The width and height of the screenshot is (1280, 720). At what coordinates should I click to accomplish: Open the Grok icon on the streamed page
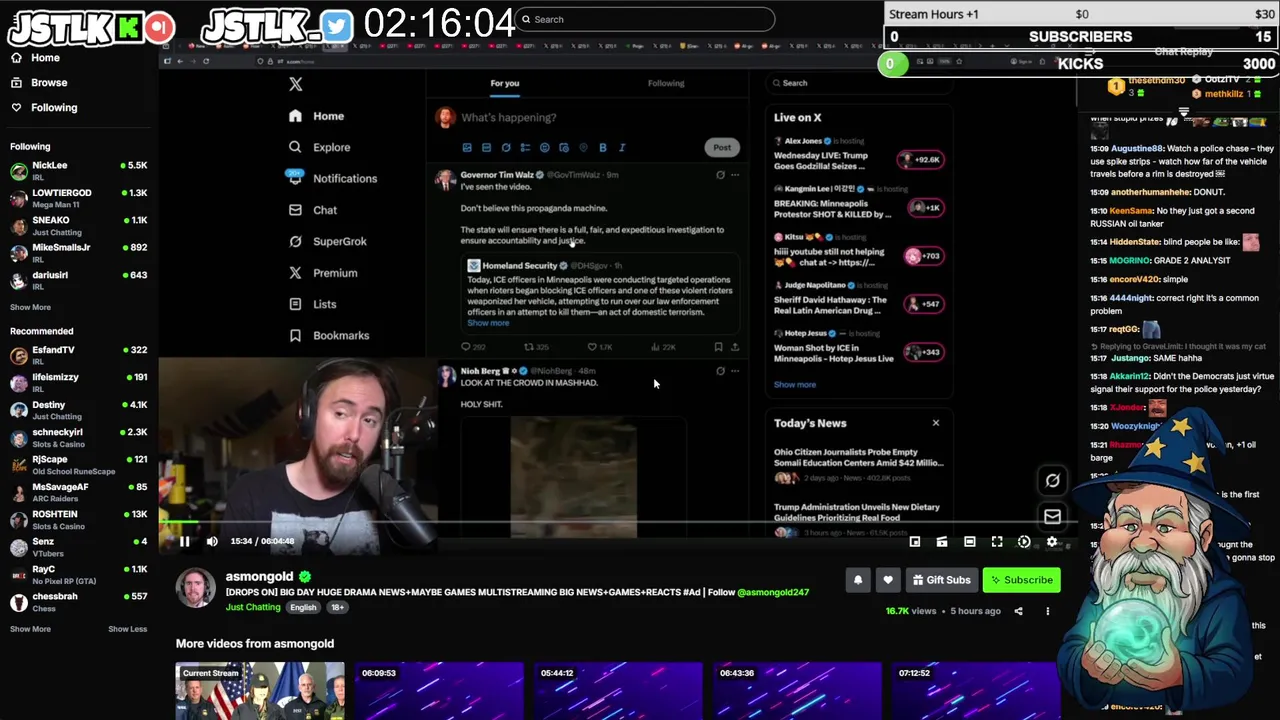(x=1052, y=481)
